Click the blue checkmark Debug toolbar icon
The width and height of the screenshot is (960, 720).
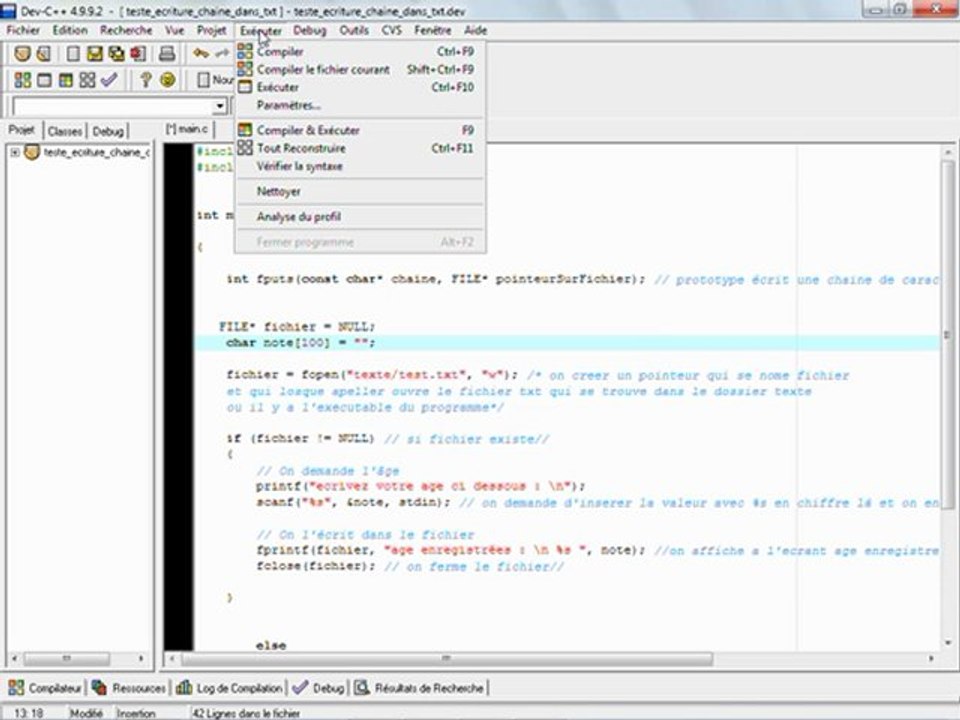click(109, 80)
